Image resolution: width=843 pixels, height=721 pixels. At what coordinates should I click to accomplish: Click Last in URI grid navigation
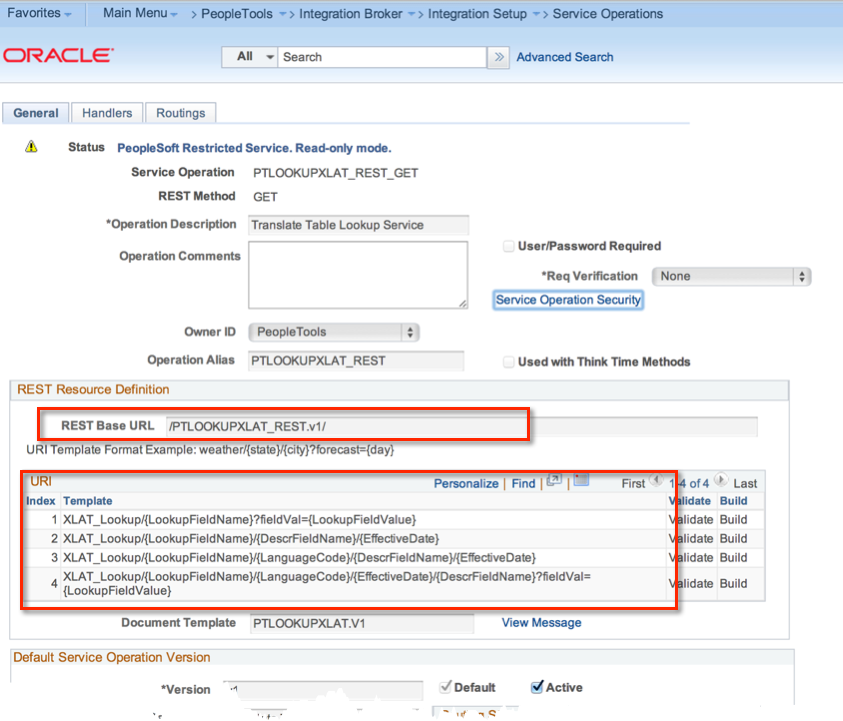tap(745, 483)
